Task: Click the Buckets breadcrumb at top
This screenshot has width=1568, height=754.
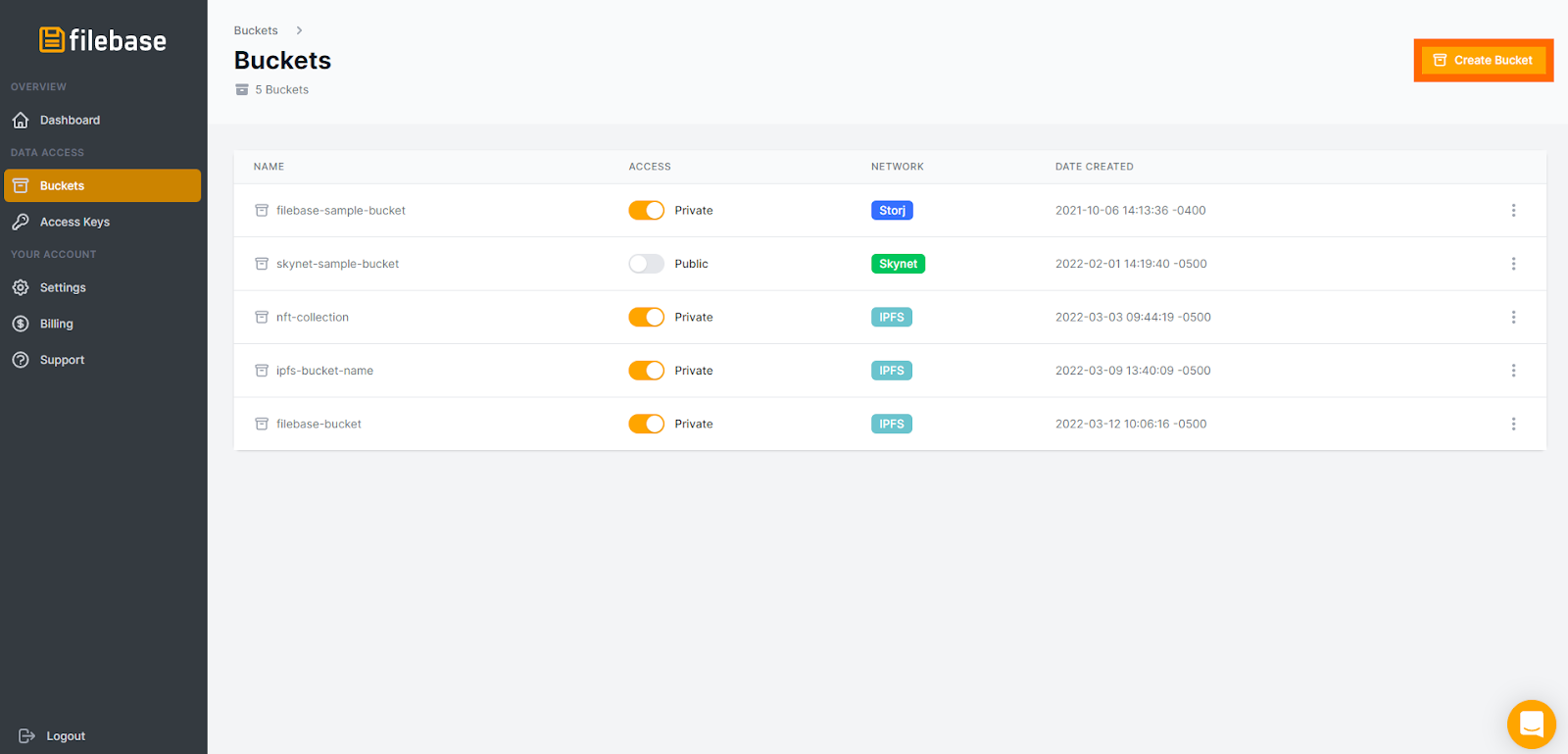Action: pyautogui.click(x=256, y=30)
